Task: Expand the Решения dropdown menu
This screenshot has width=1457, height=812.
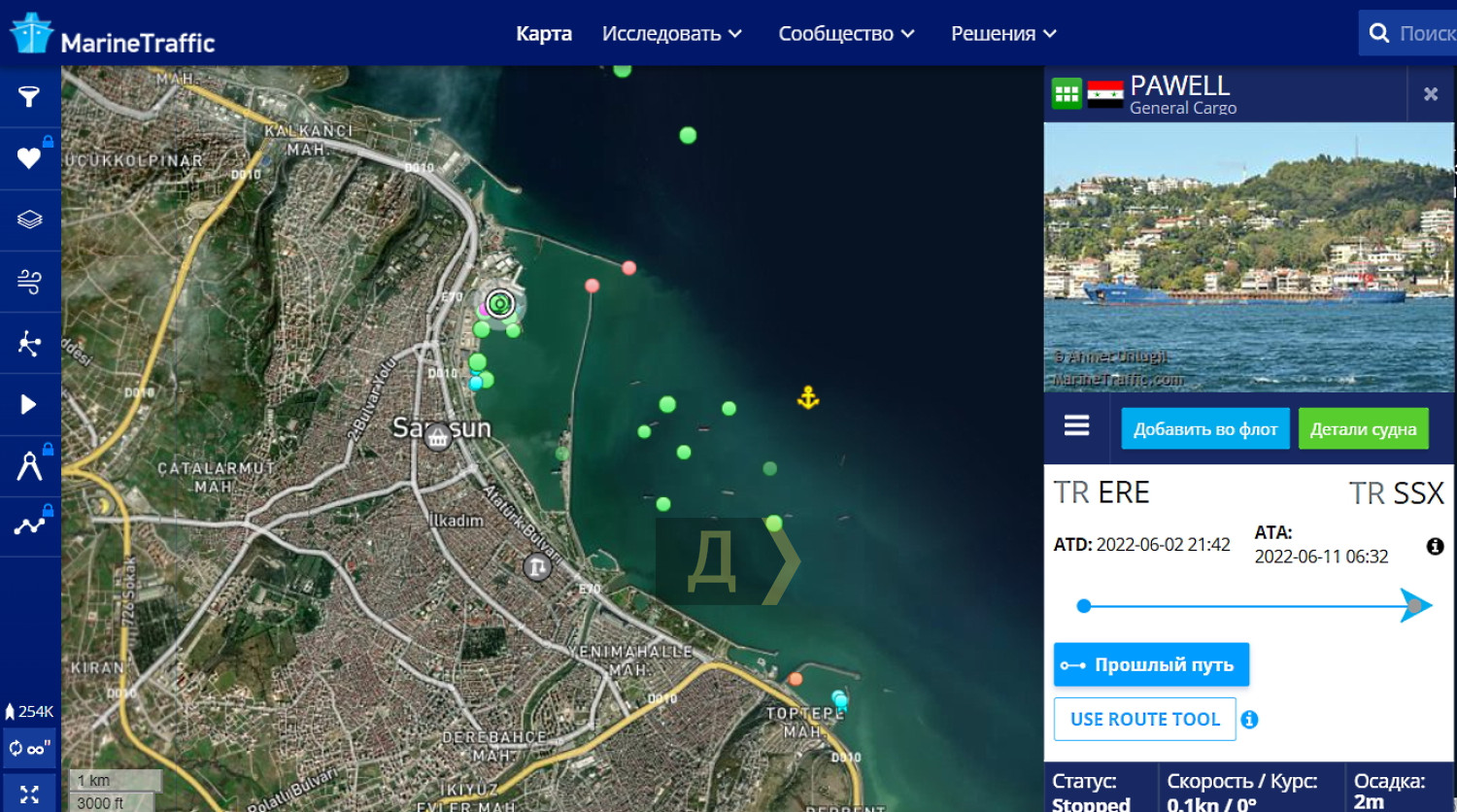Action: coord(1002,34)
